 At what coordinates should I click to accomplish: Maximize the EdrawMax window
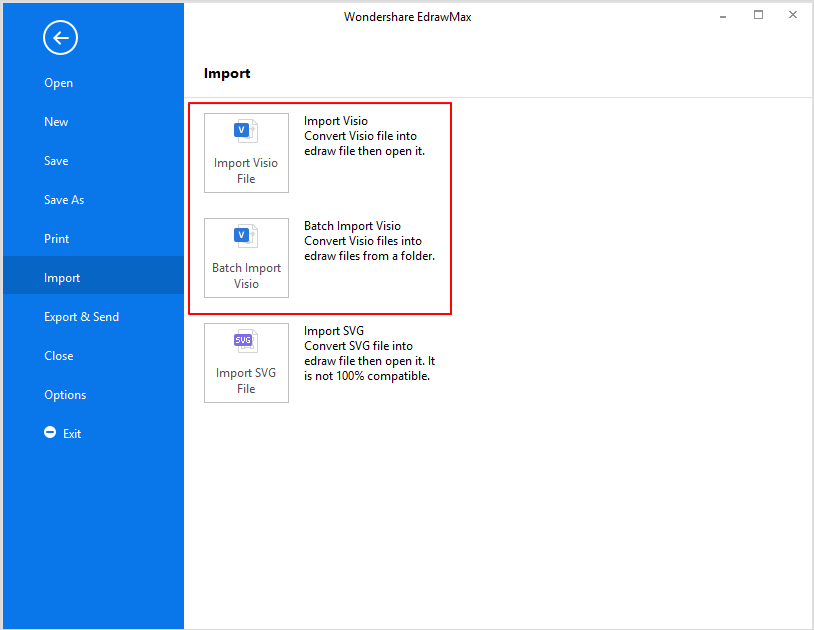pos(758,15)
